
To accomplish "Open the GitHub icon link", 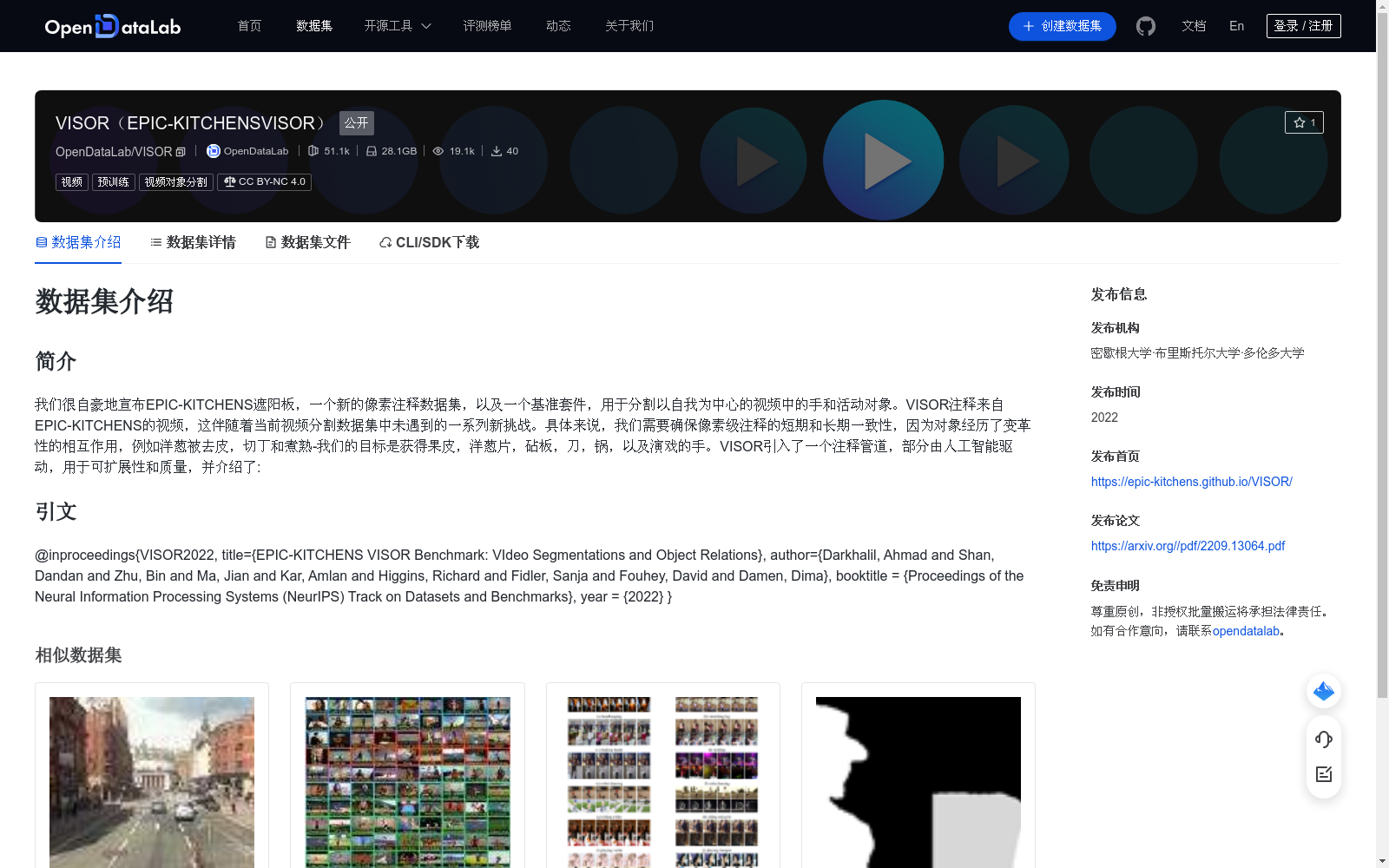I will [x=1146, y=26].
